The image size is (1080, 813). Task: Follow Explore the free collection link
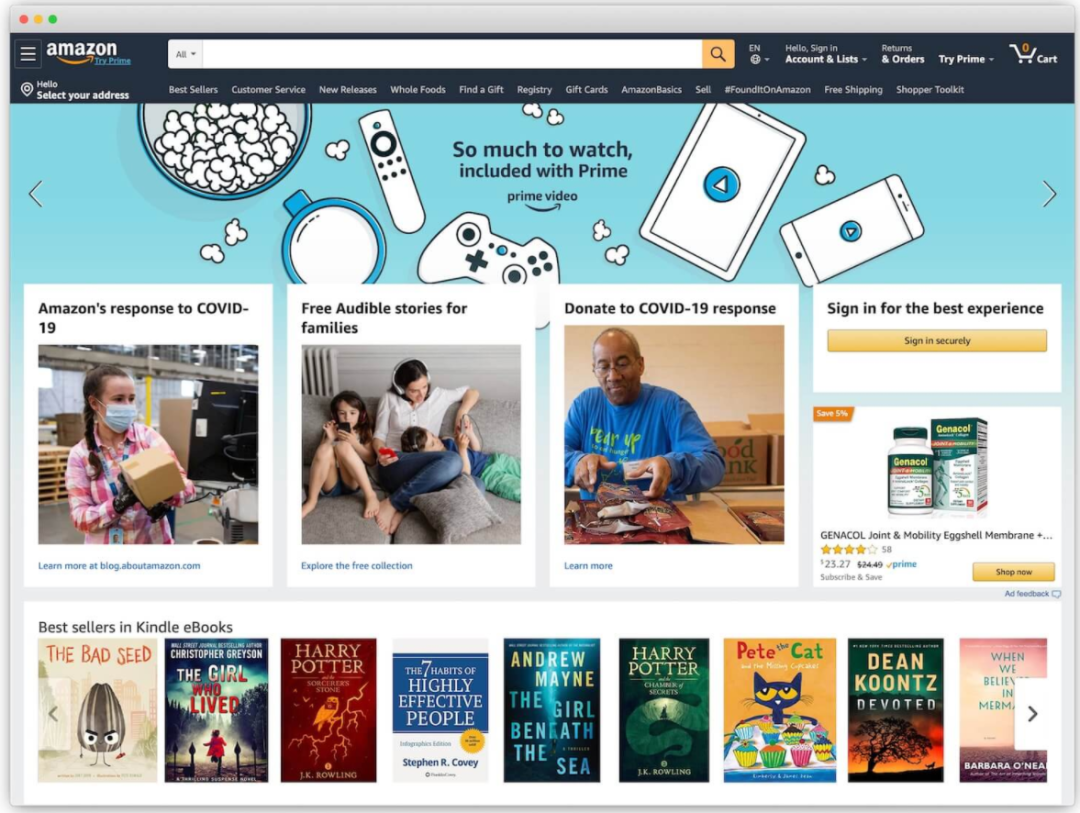point(356,566)
